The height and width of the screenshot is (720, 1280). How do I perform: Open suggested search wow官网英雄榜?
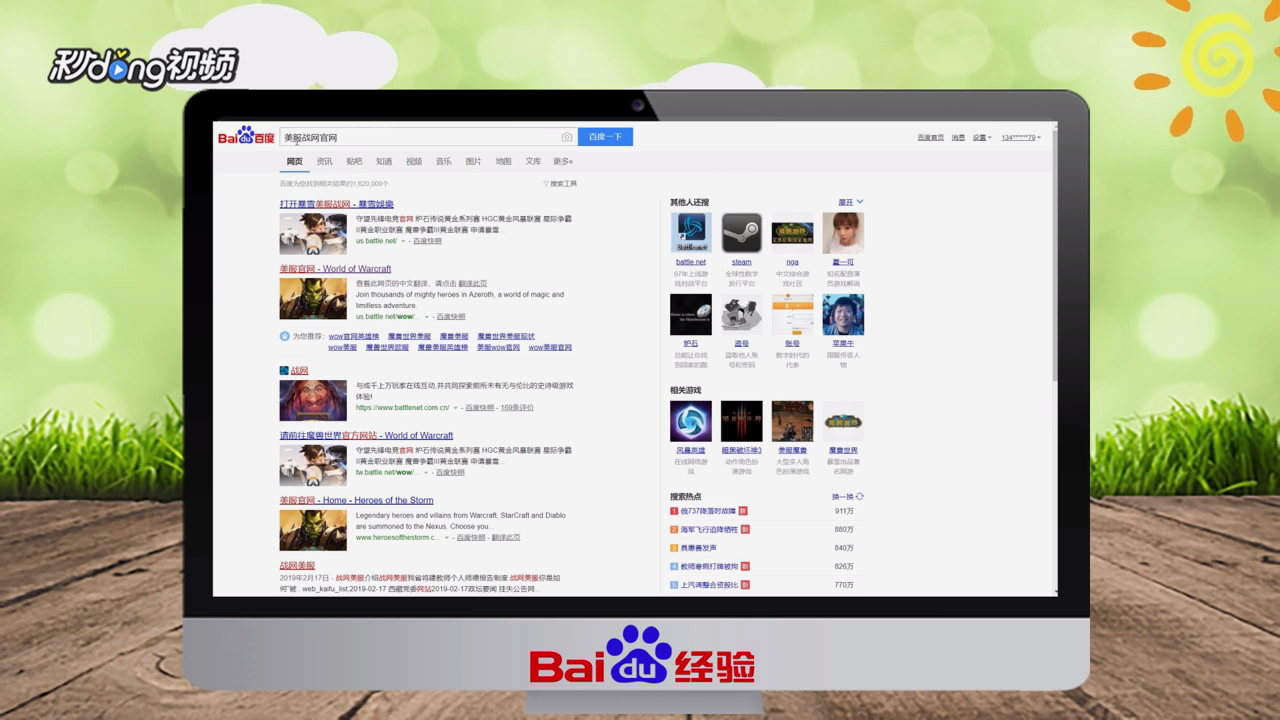(354, 337)
